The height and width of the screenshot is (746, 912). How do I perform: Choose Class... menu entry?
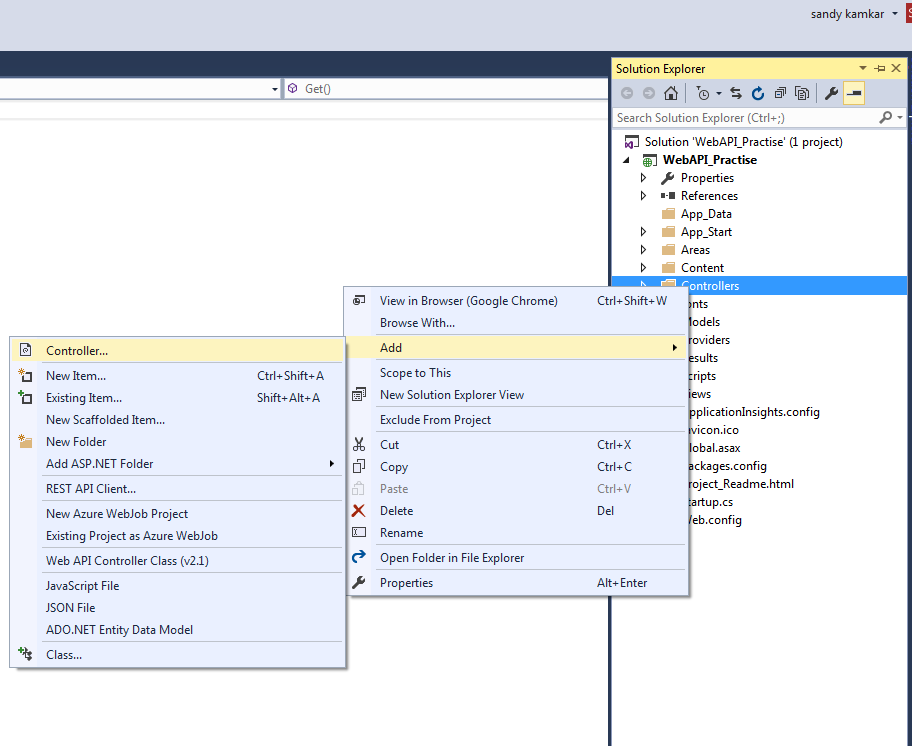pyautogui.click(x=177, y=655)
